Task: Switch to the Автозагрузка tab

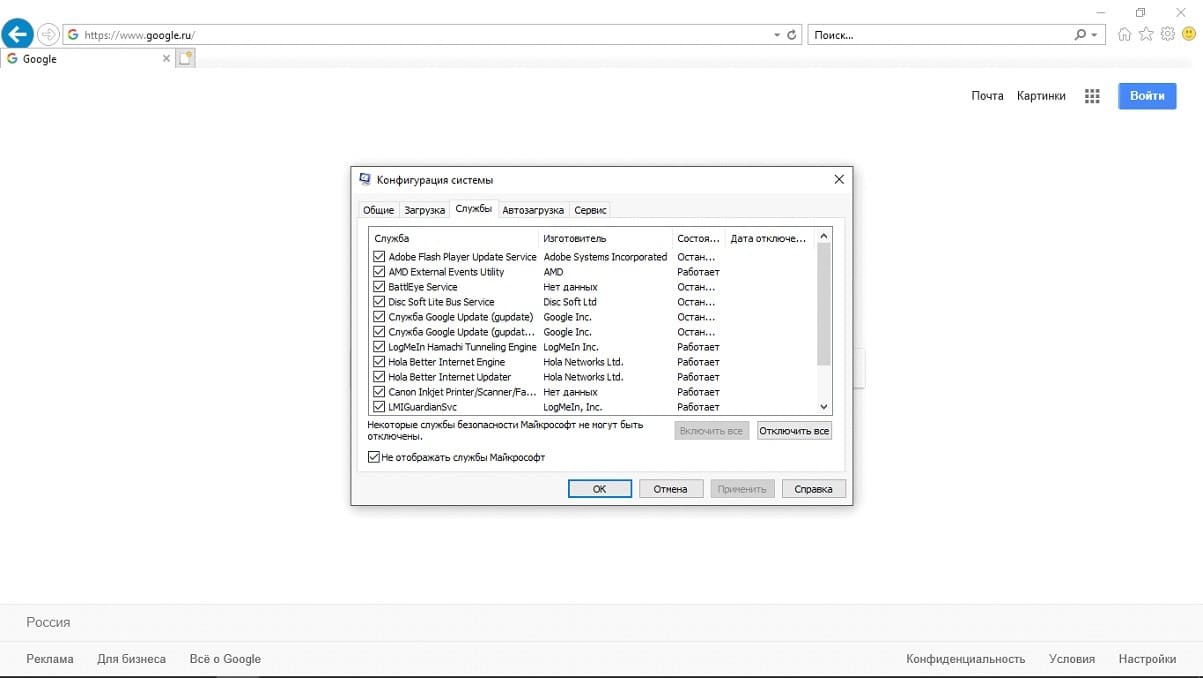Action: [x=533, y=210]
